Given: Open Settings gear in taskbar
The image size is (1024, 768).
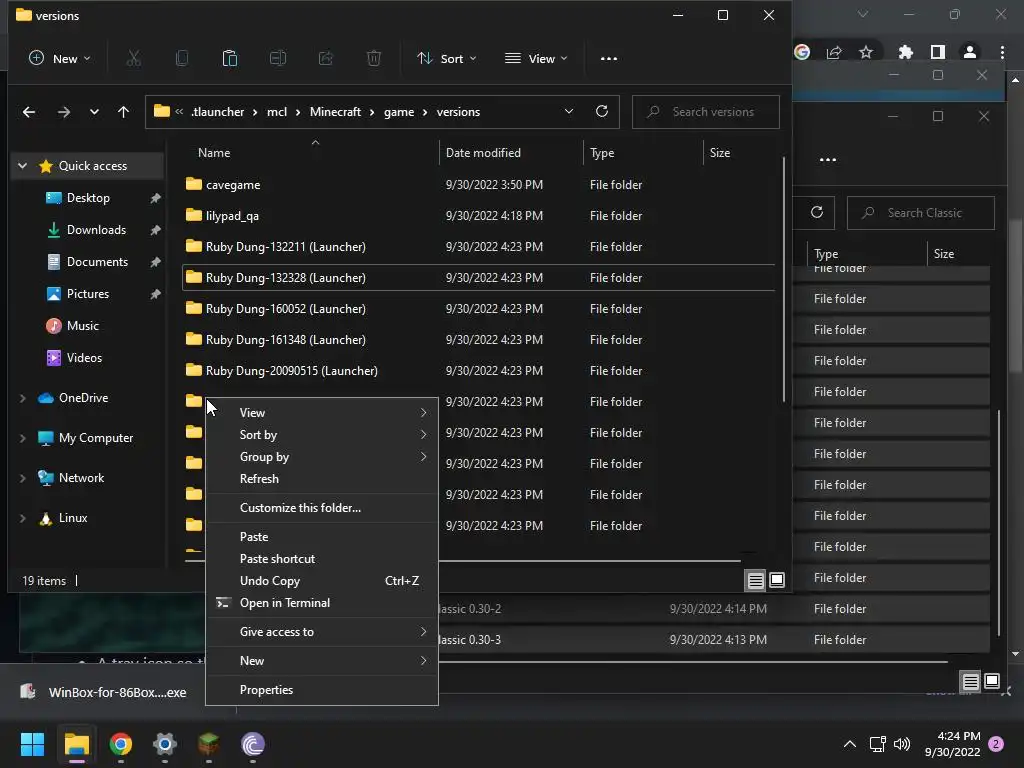Looking at the screenshot, I should pyautogui.click(x=165, y=744).
